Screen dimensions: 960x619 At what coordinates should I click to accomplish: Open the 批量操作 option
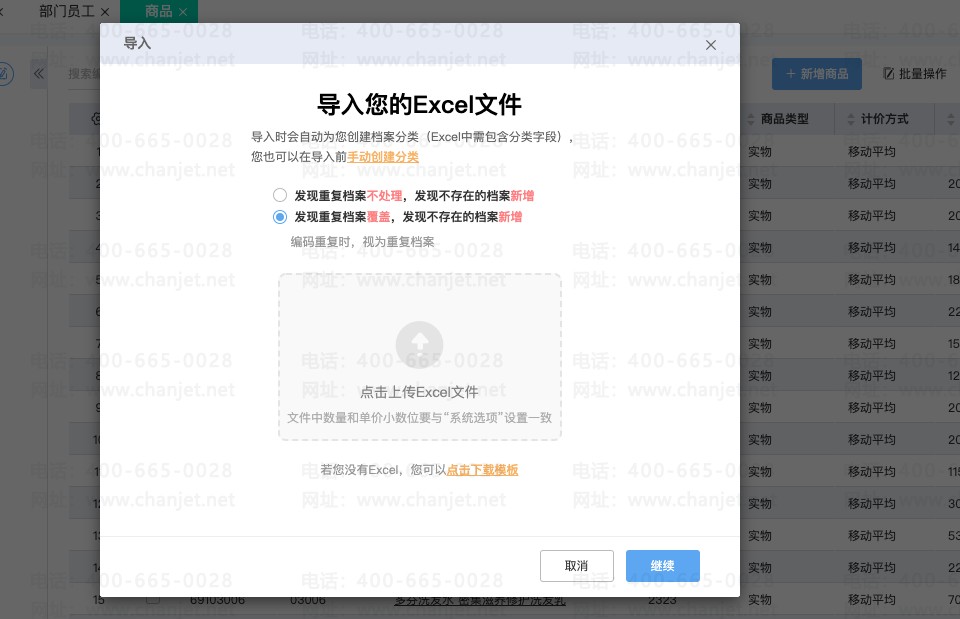click(x=915, y=74)
